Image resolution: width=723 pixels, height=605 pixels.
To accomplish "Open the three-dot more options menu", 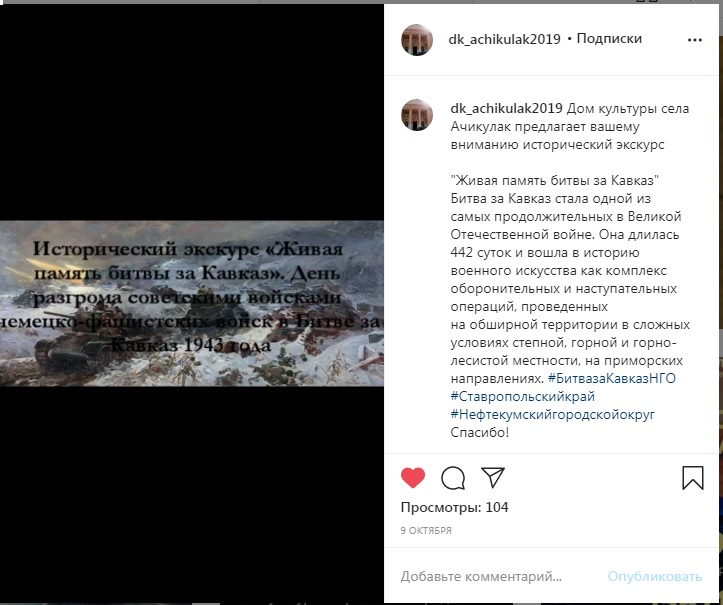I will 694,40.
